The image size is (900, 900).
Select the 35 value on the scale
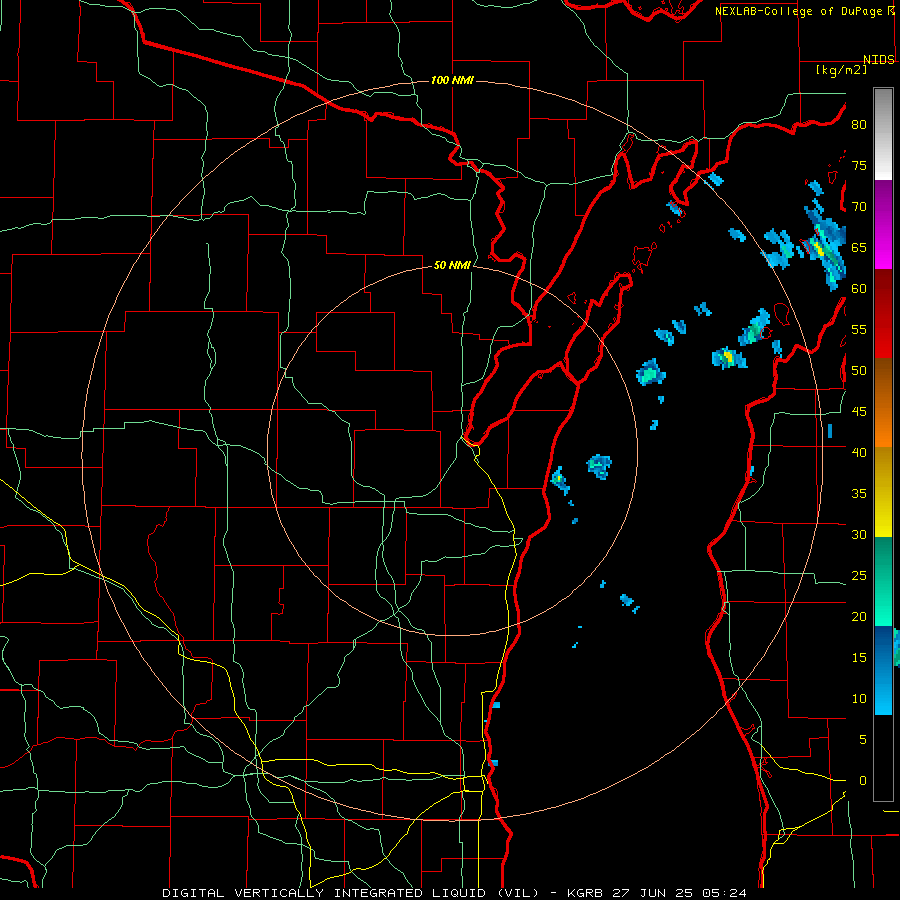pyautogui.click(x=859, y=494)
